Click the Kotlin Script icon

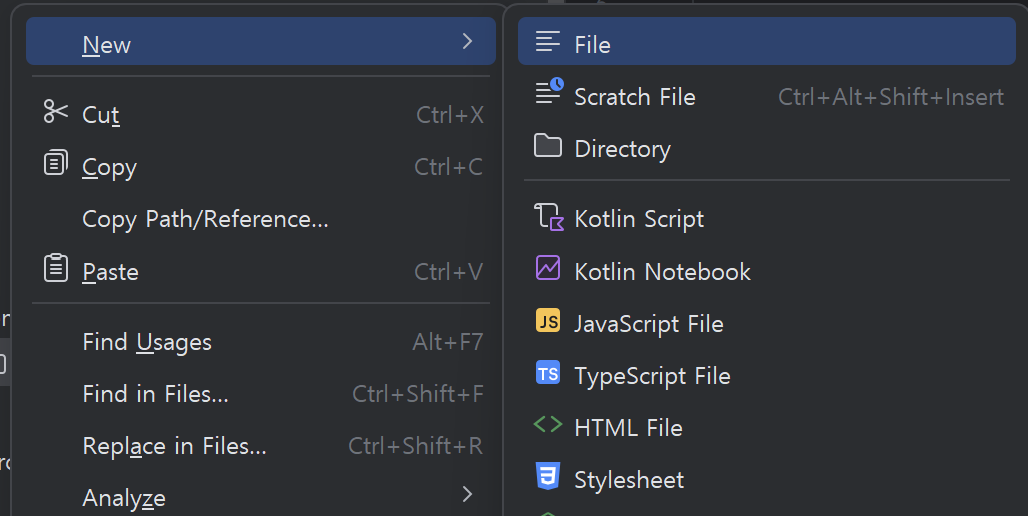point(548,218)
